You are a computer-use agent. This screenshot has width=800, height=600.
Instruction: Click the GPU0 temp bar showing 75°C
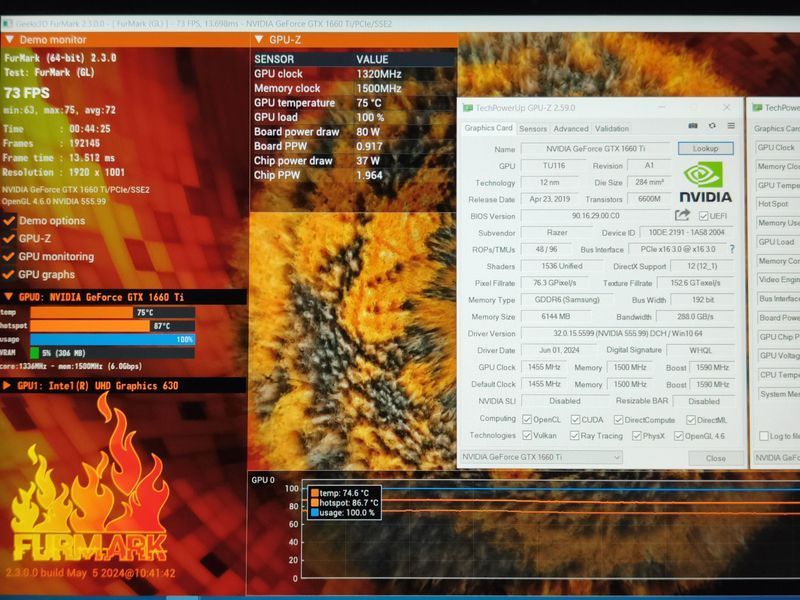(112, 312)
